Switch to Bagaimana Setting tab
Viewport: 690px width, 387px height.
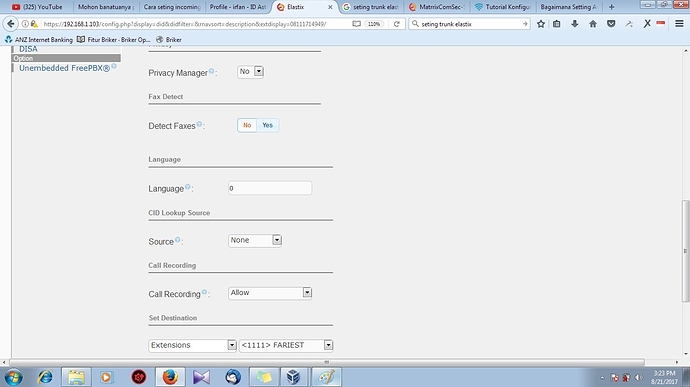point(569,7)
